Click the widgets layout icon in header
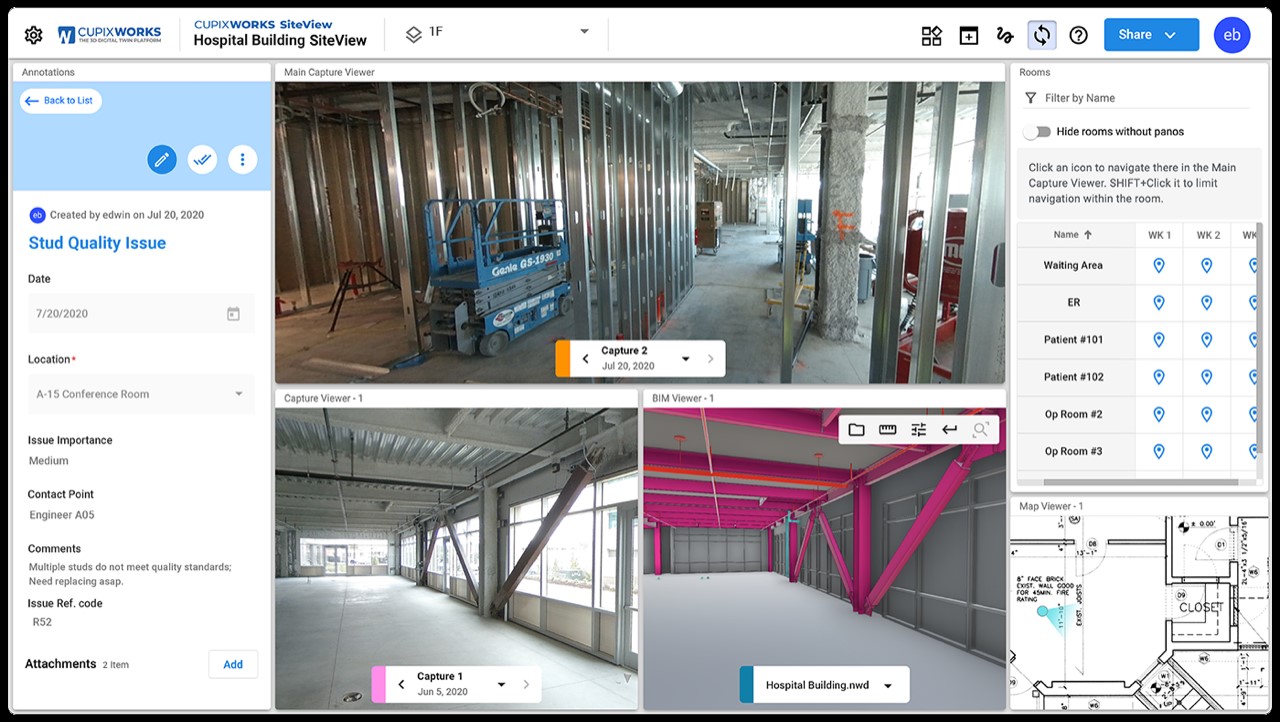Image resolution: width=1280 pixels, height=722 pixels. [931, 36]
